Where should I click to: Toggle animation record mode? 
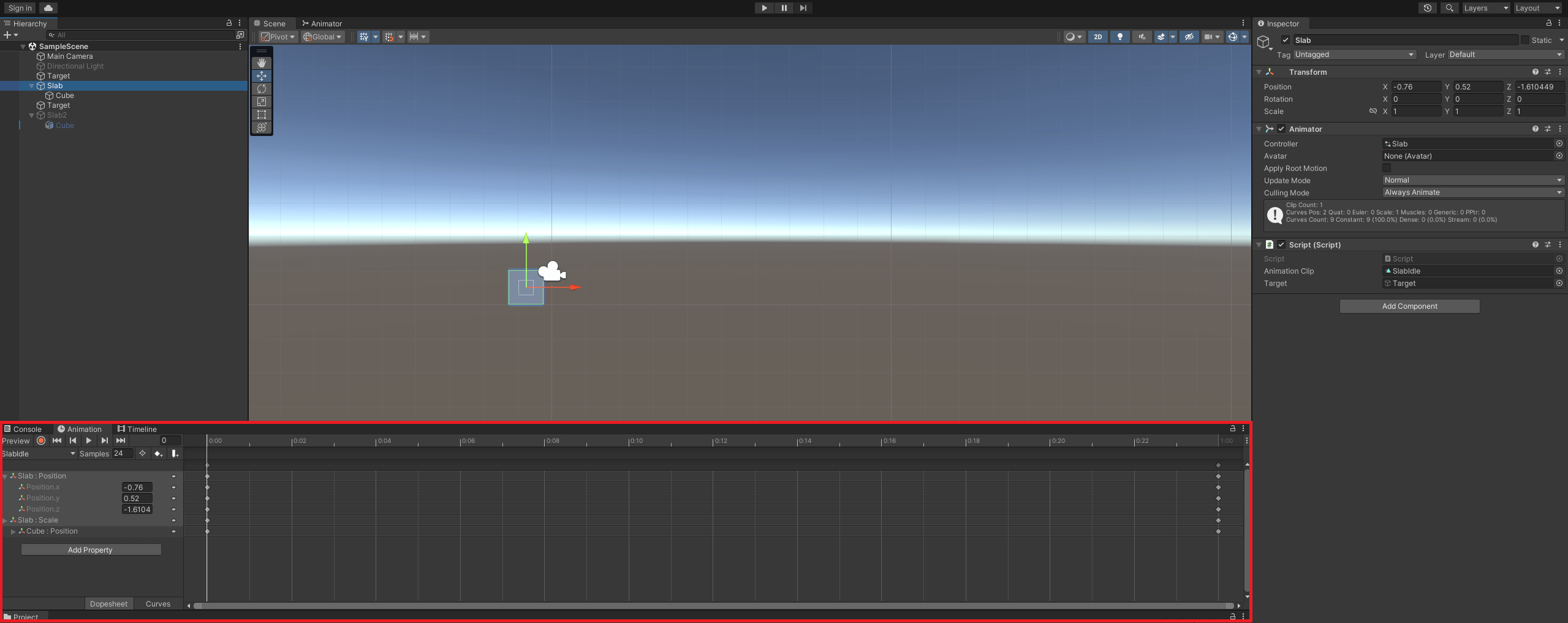41,440
